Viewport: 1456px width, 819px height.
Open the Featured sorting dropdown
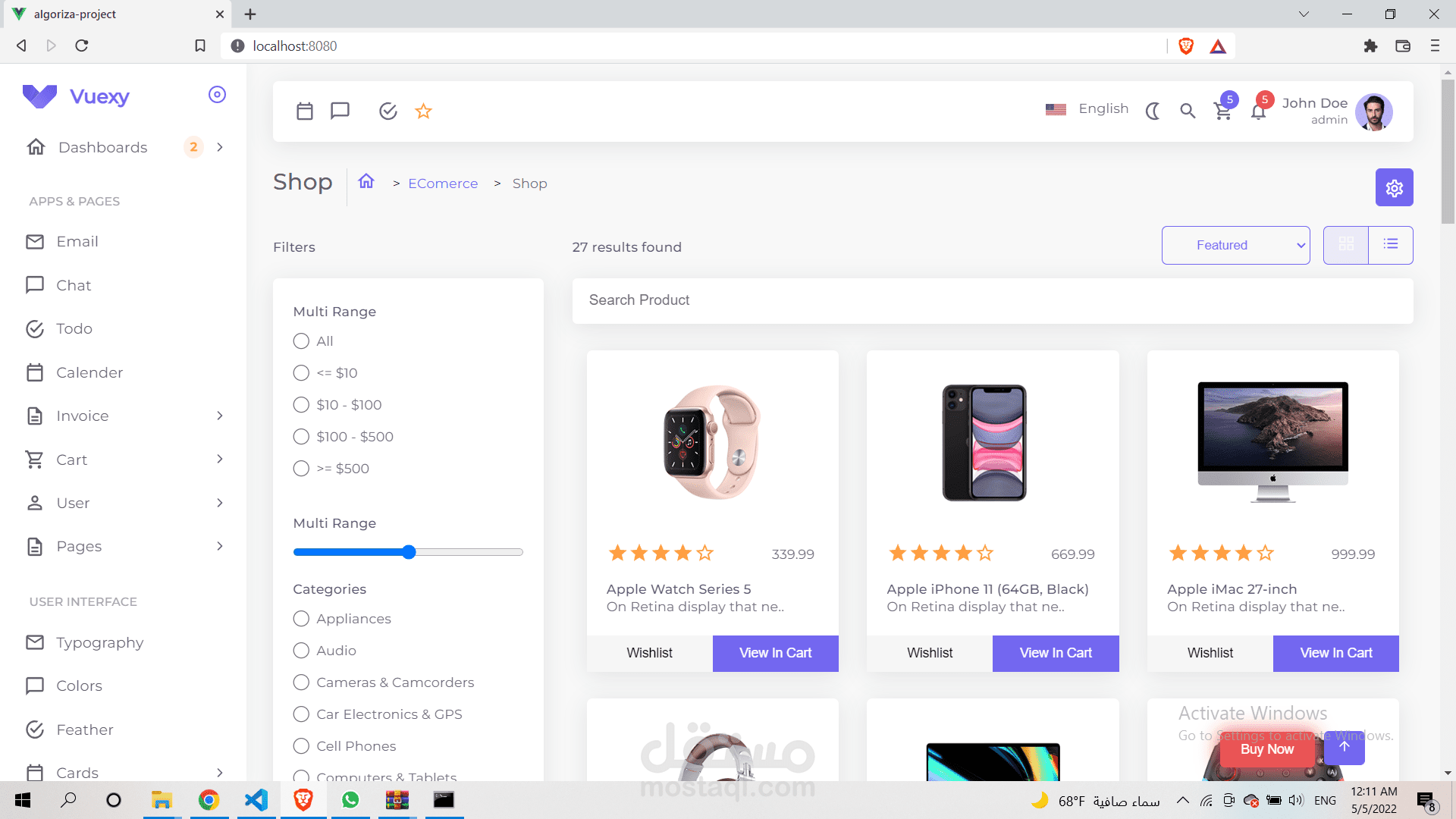click(1235, 245)
